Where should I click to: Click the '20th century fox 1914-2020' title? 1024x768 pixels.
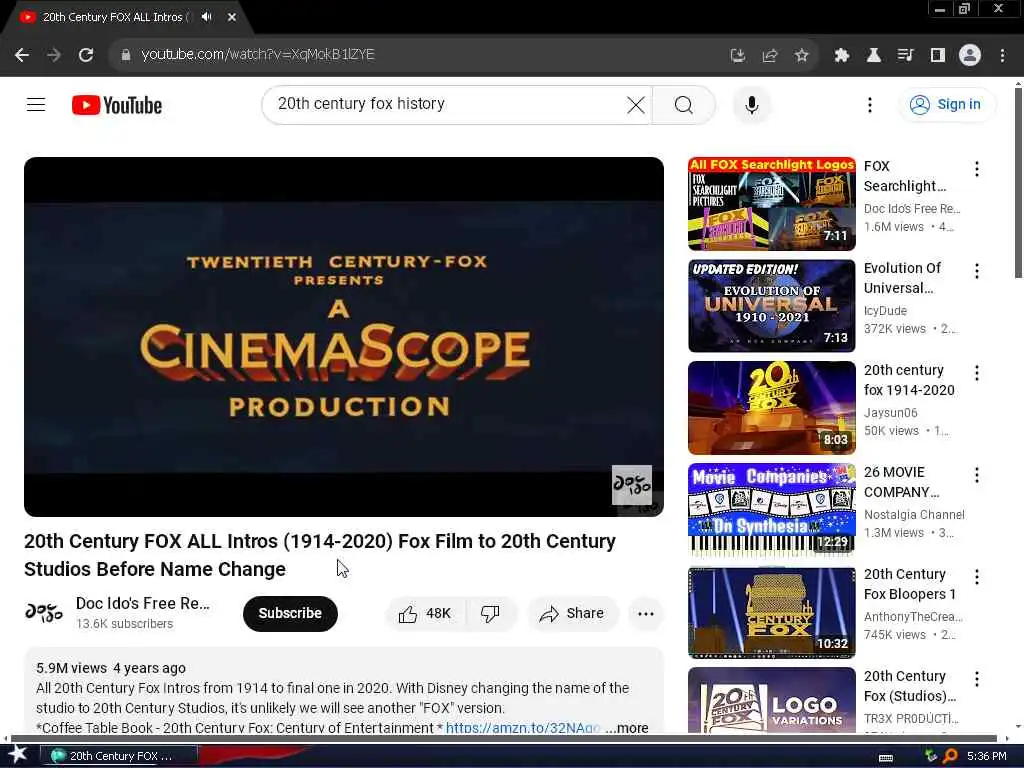click(909, 380)
